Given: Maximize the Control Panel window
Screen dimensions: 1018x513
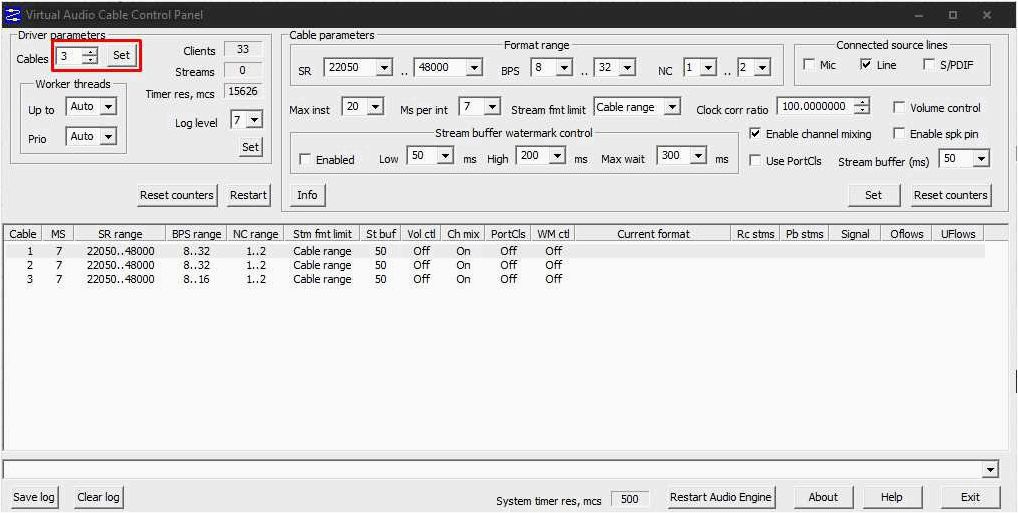Looking at the screenshot, I should coord(952,14).
